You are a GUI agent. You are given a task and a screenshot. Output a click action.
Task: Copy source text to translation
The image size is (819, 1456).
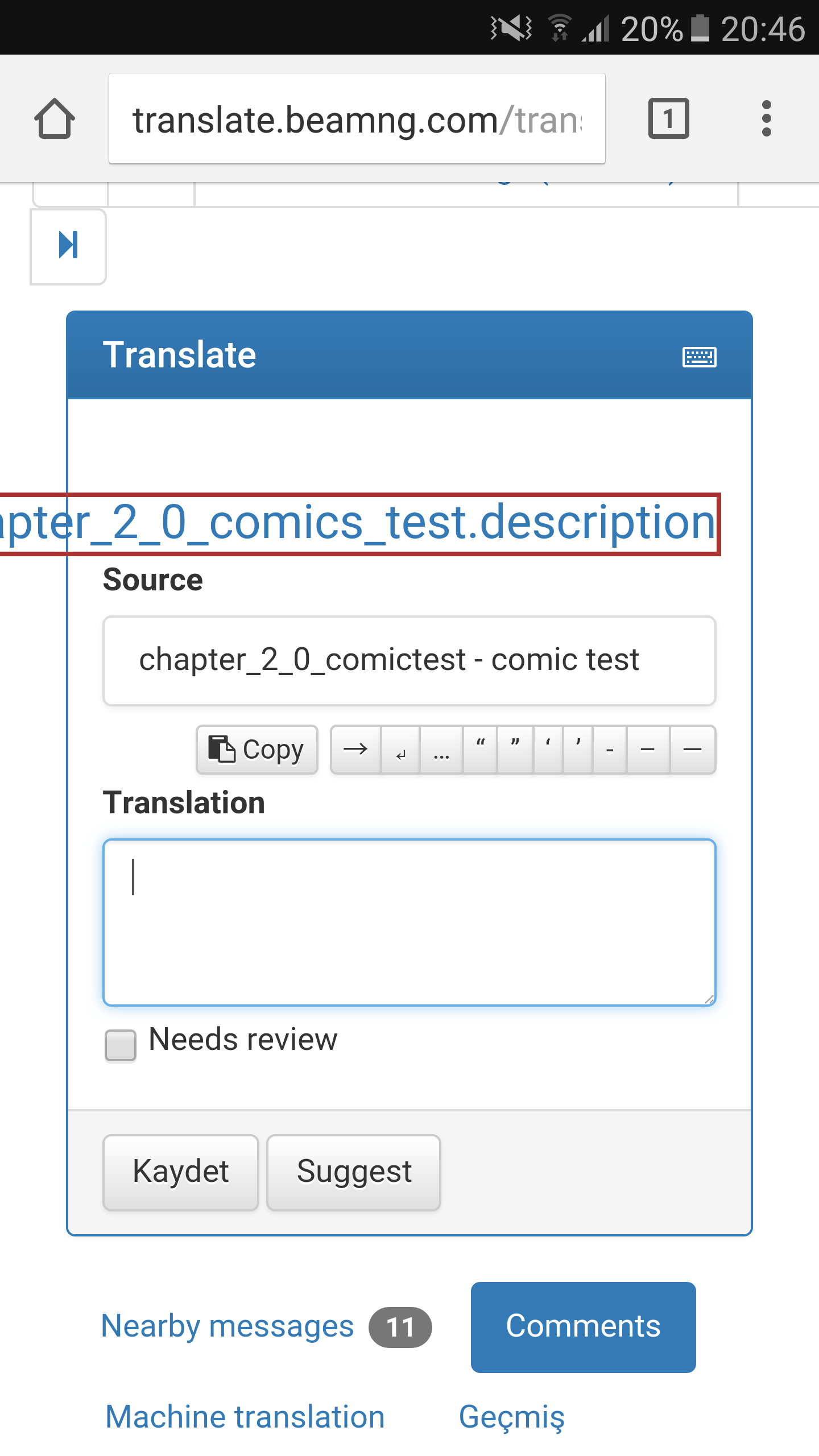click(257, 749)
